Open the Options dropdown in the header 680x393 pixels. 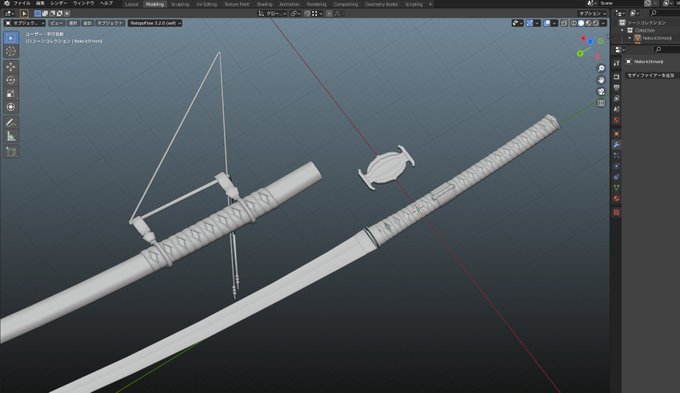[592, 13]
